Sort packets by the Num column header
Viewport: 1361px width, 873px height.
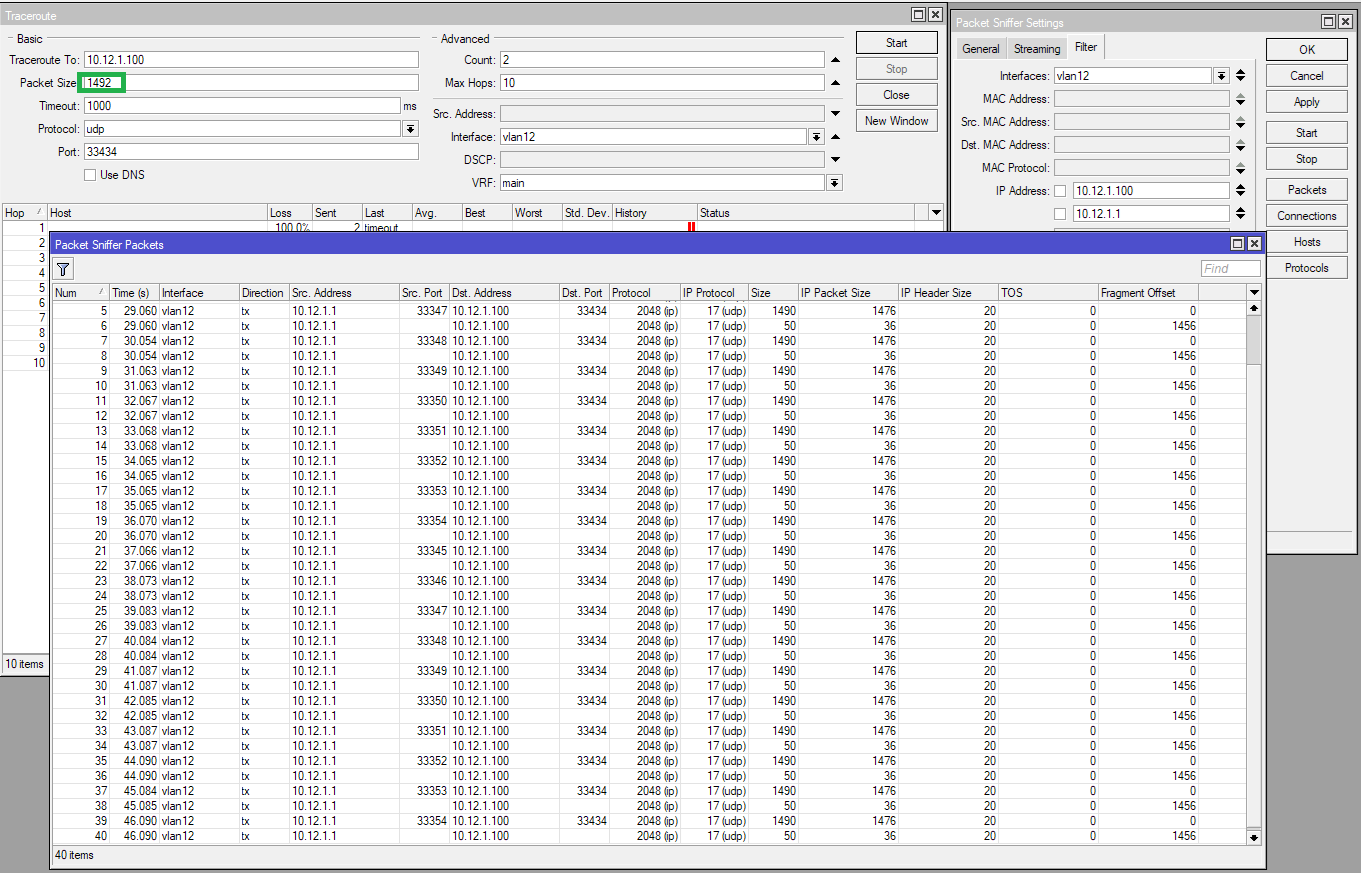[80, 293]
